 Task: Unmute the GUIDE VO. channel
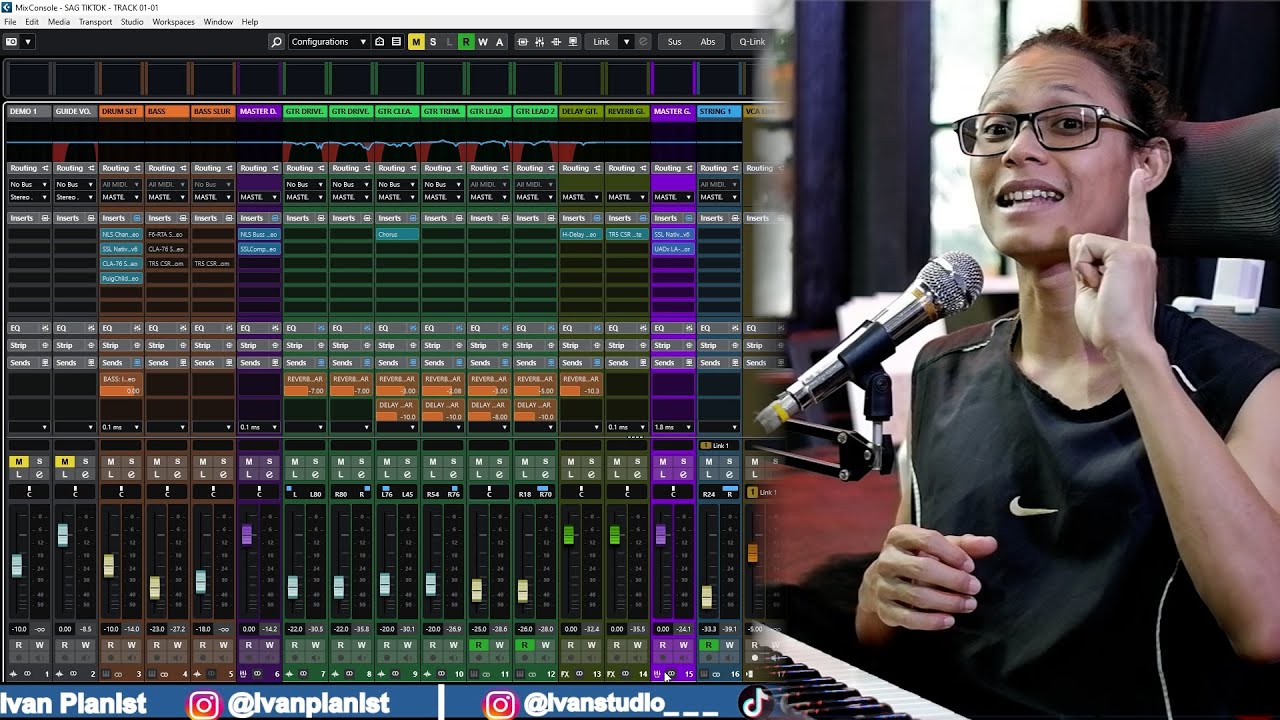(x=64, y=461)
